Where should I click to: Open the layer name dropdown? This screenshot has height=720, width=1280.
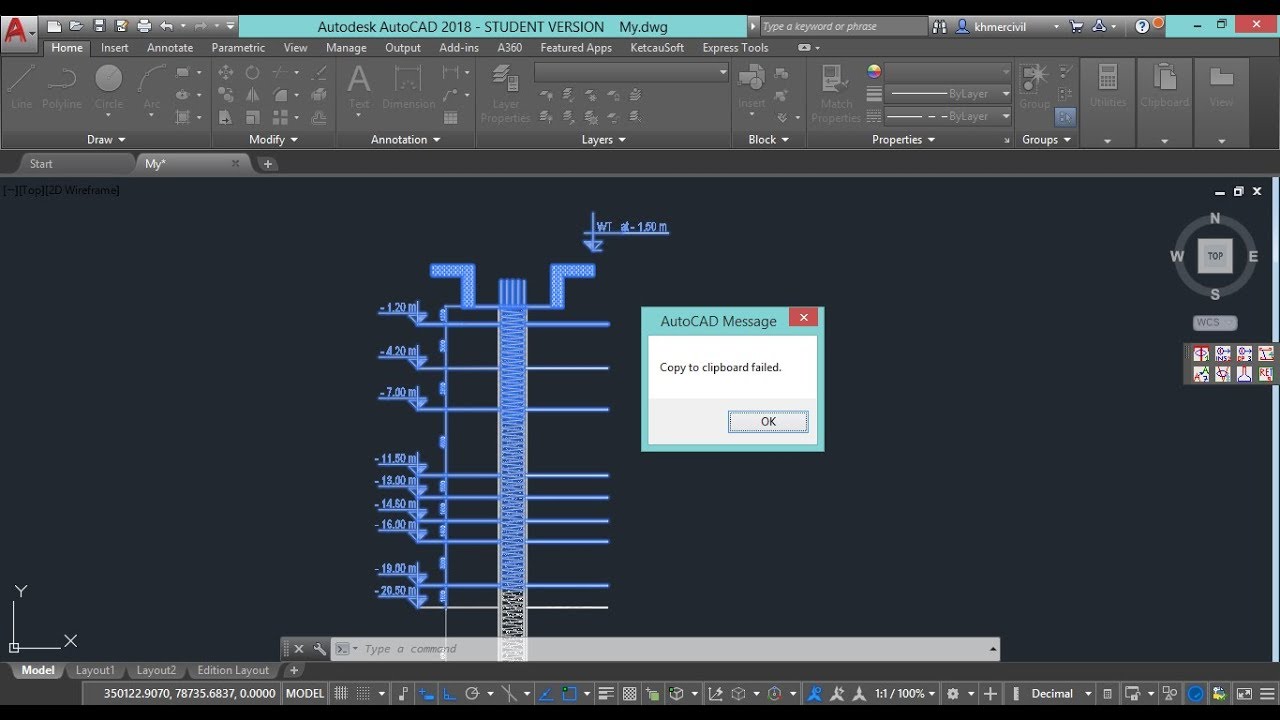[631, 72]
